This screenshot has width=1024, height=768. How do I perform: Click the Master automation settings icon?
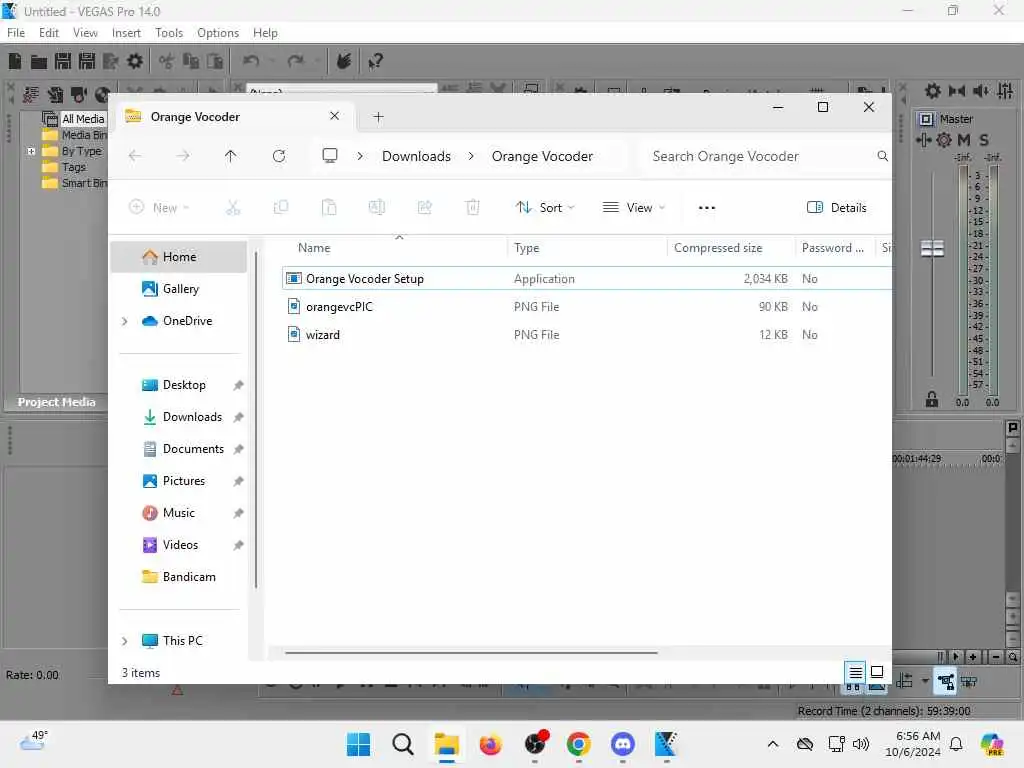(x=944, y=140)
